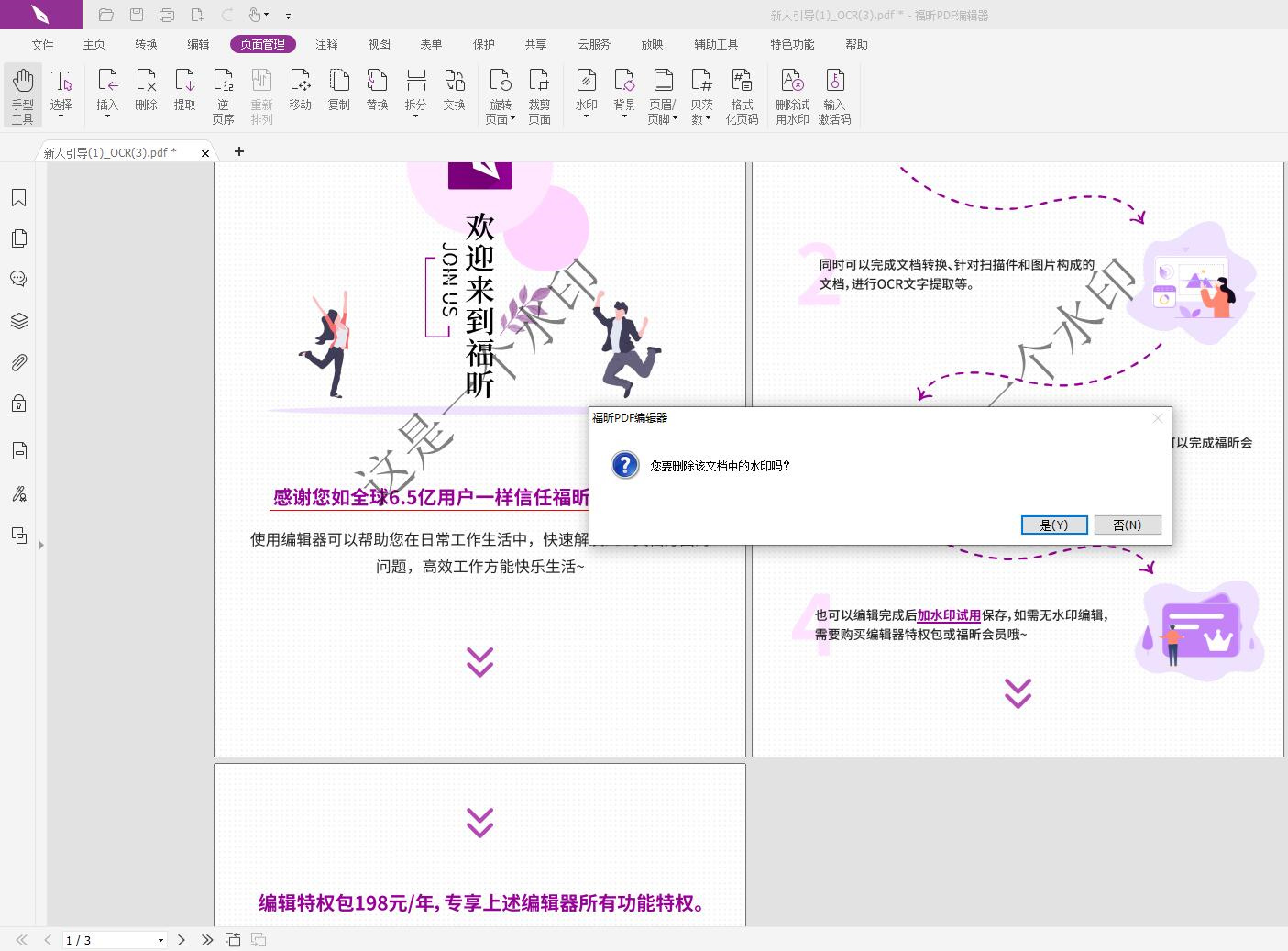The height and width of the screenshot is (951, 1288).
Task: Click the 加水印试用 hyperlink in document
Action: click(x=948, y=615)
